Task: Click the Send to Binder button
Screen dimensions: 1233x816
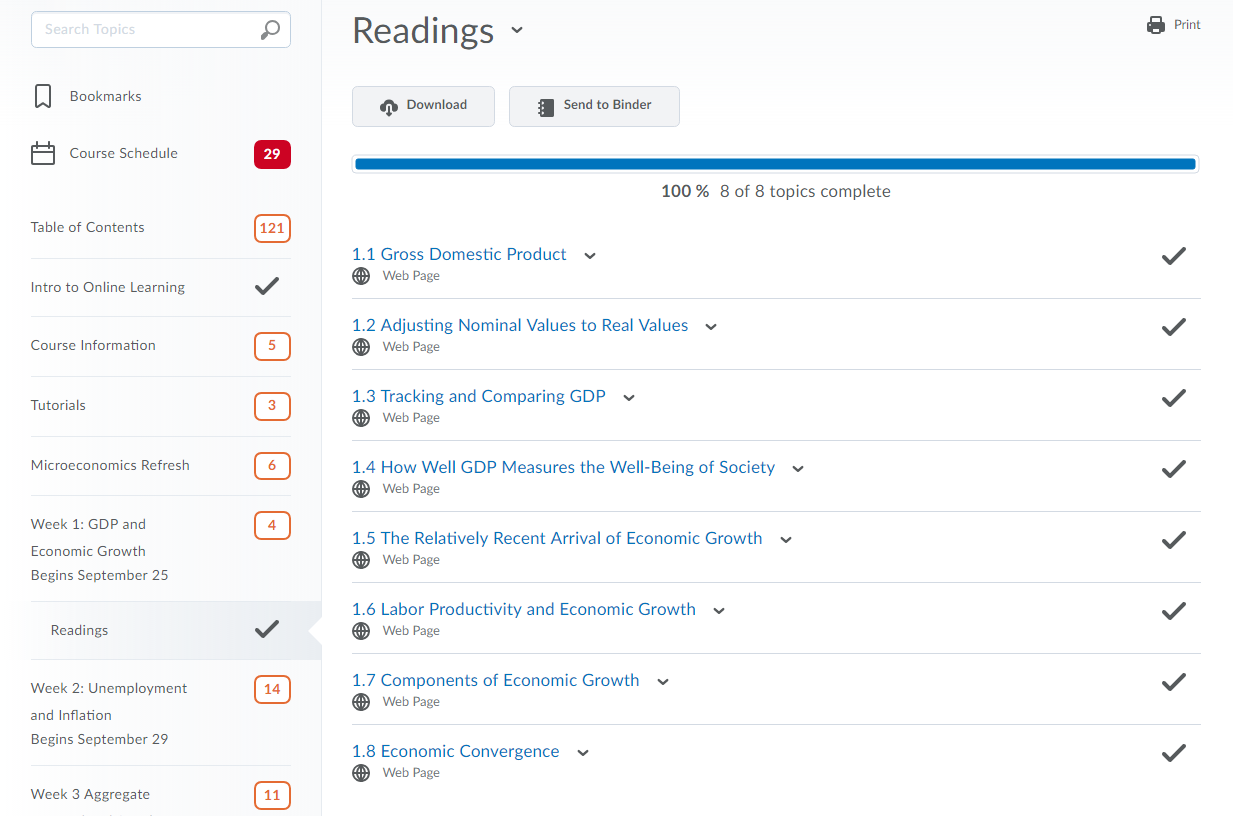Action: click(x=594, y=106)
